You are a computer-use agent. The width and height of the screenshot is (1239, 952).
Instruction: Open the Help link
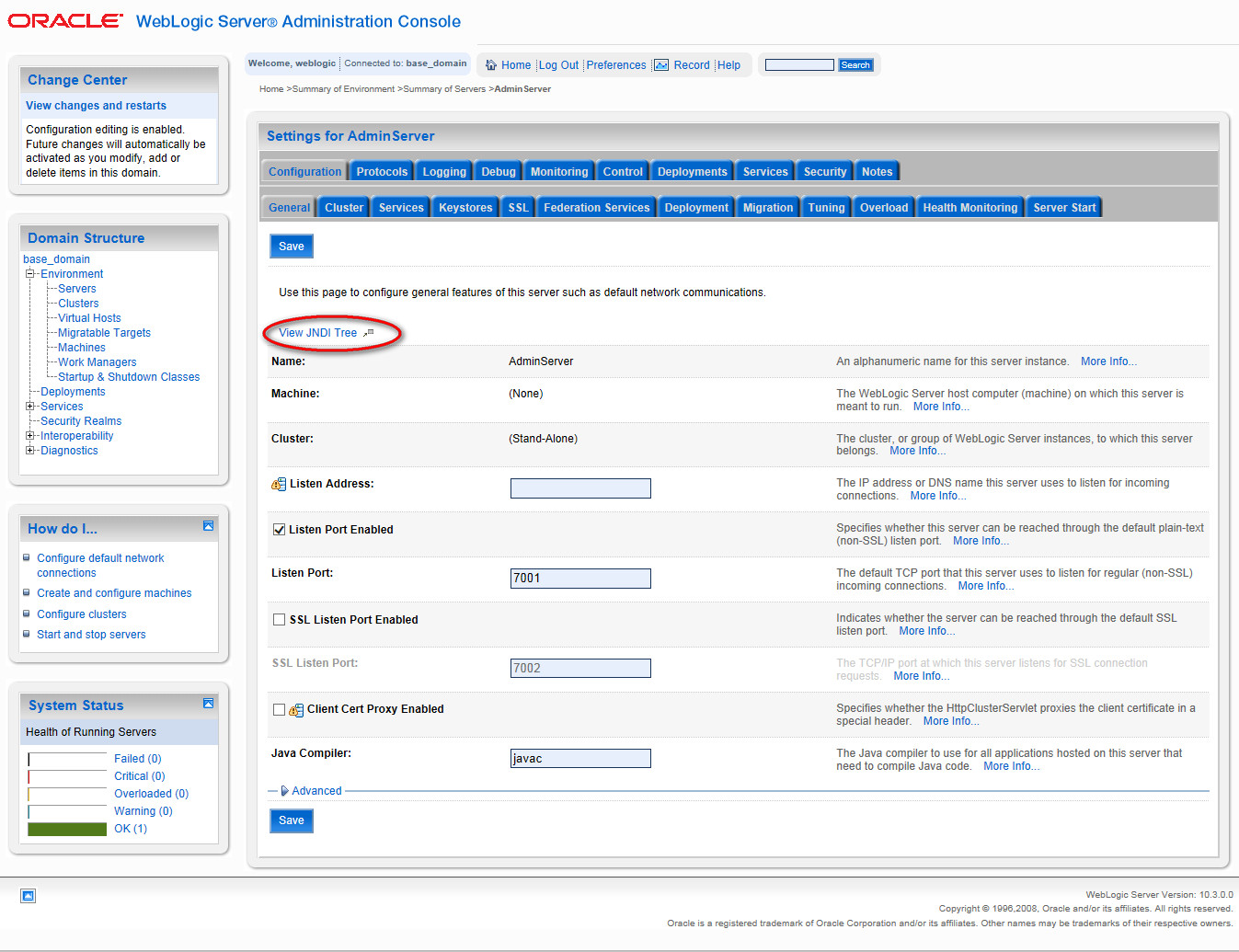pos(728,65)
